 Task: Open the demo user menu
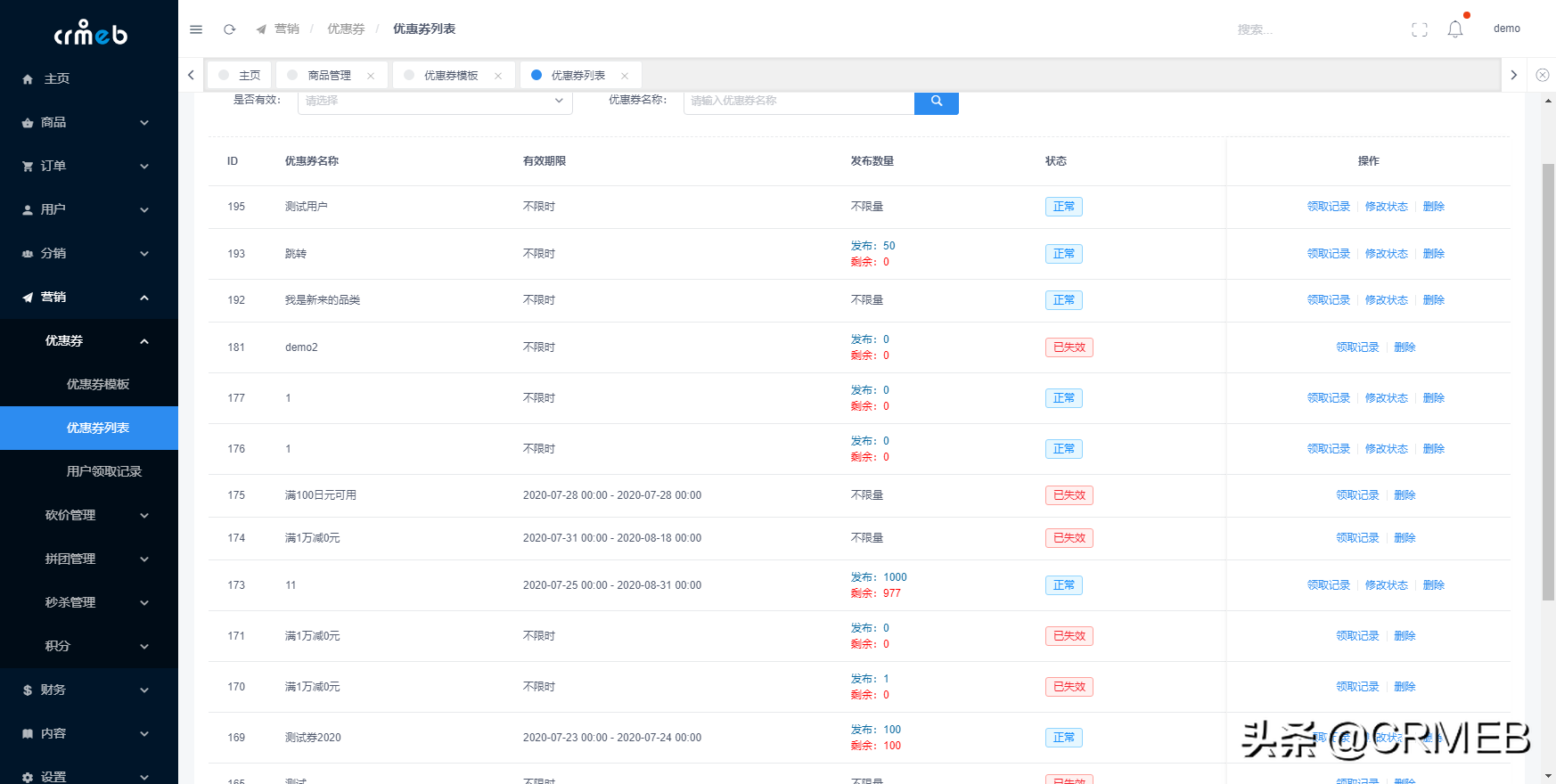1506,29
